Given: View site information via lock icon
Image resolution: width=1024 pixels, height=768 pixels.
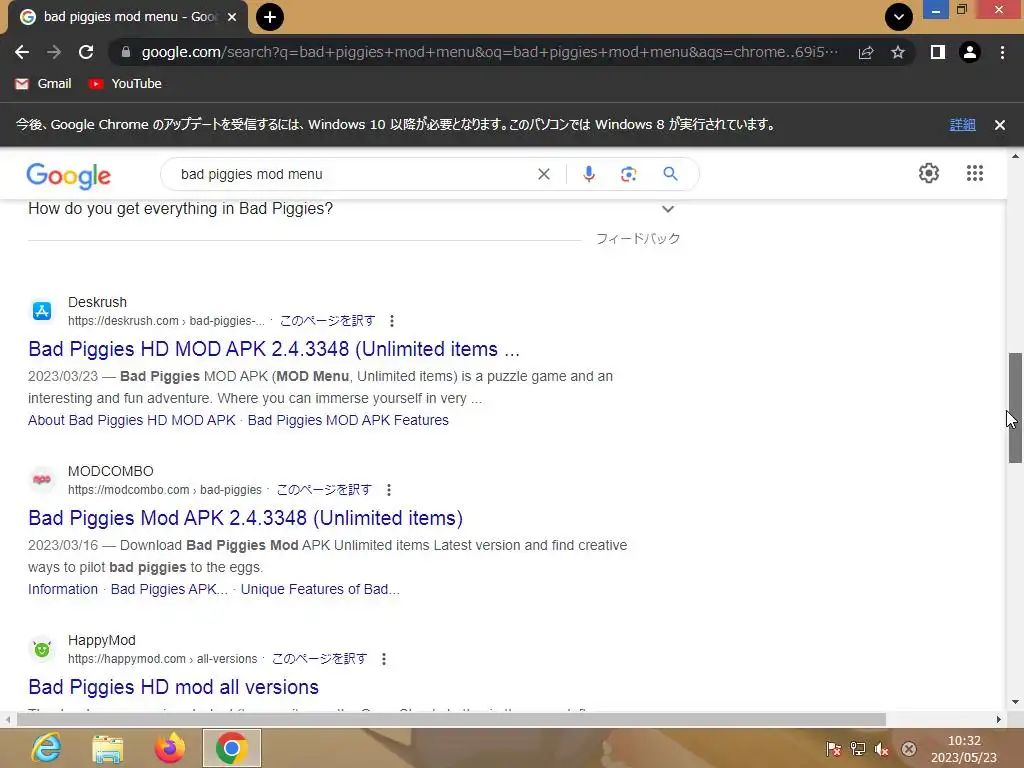Looking at the screenshot, I should click(x=126, y=52).
